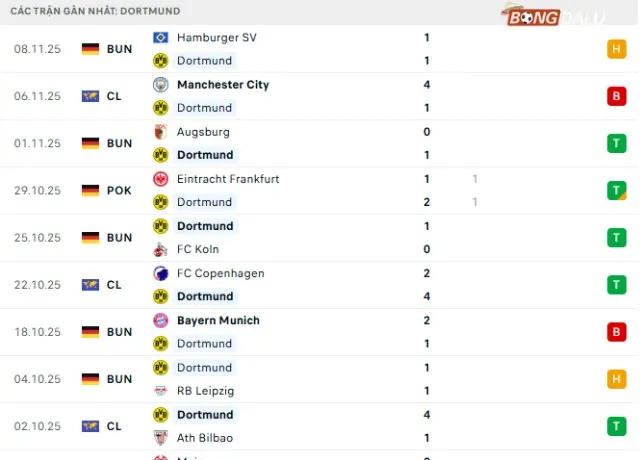Select the 06.11.25 CL competition label
Screen dimensions: 640x460
point(114,96)
